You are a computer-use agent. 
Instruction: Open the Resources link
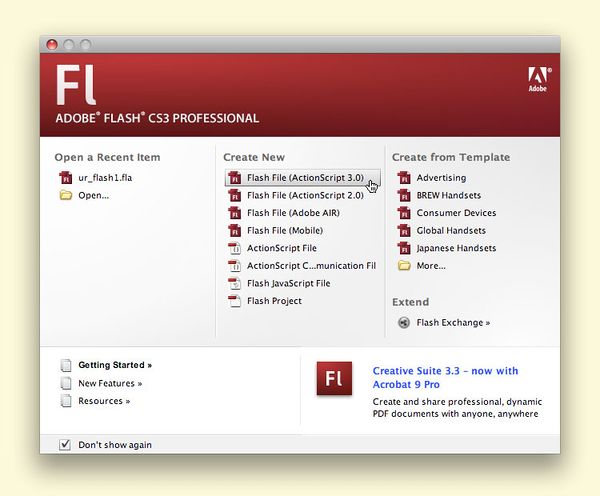click(104, 401)
